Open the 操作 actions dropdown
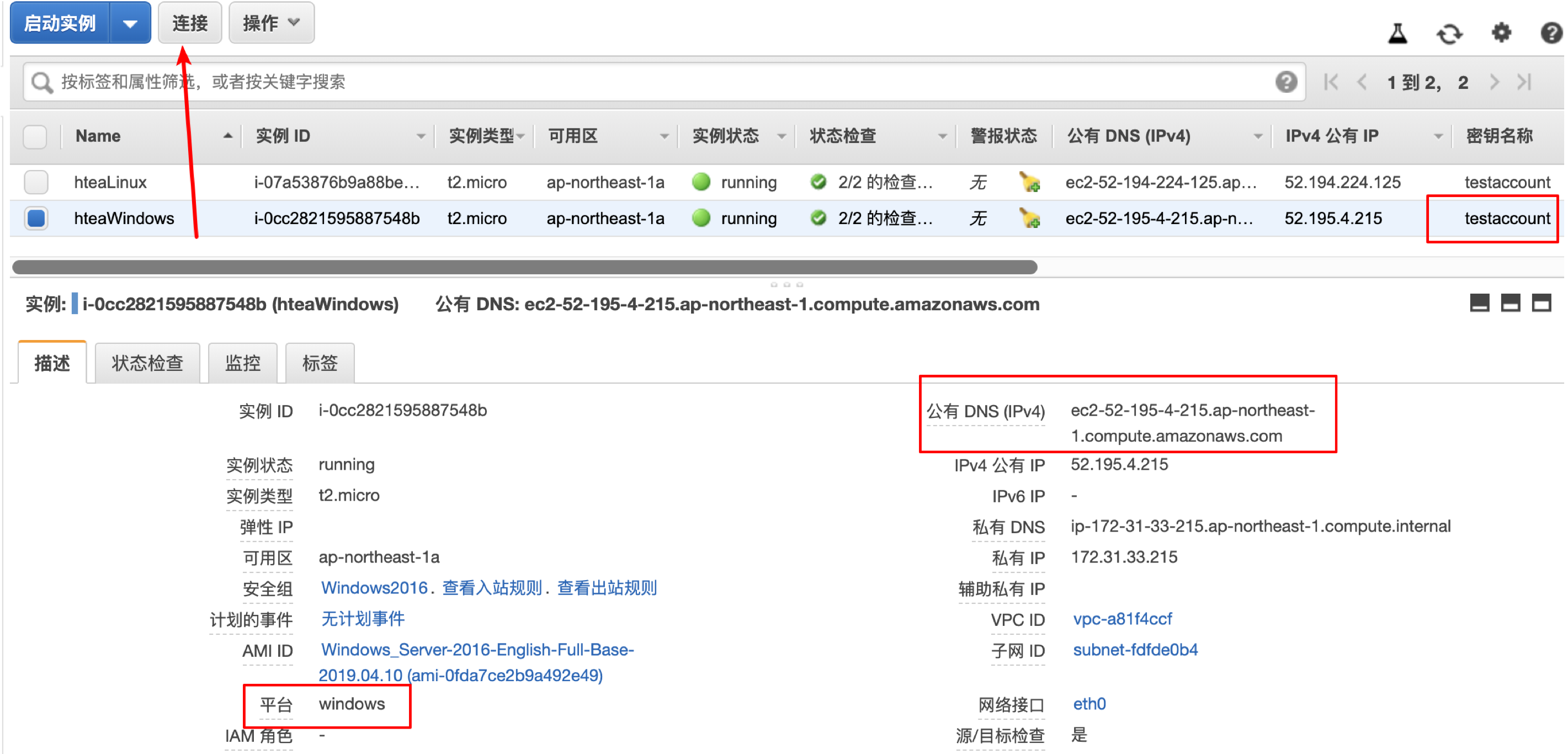1568x754 pixels. (272, 23)
